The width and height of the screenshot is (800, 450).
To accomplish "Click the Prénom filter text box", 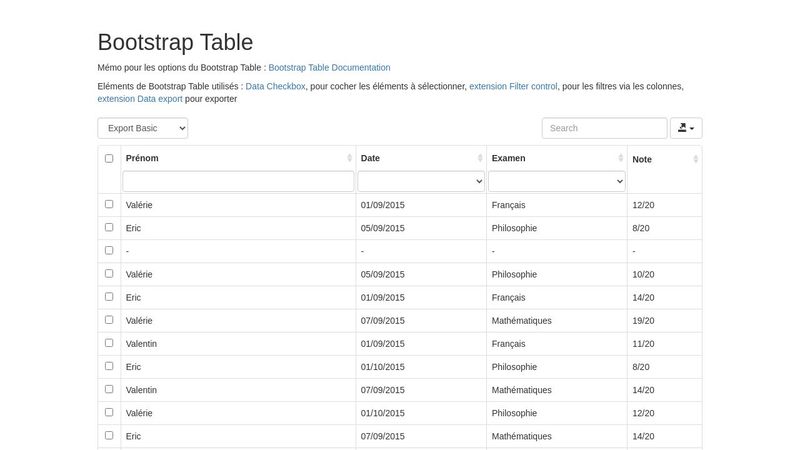I will pyautogui.click(x=238, y=181).
